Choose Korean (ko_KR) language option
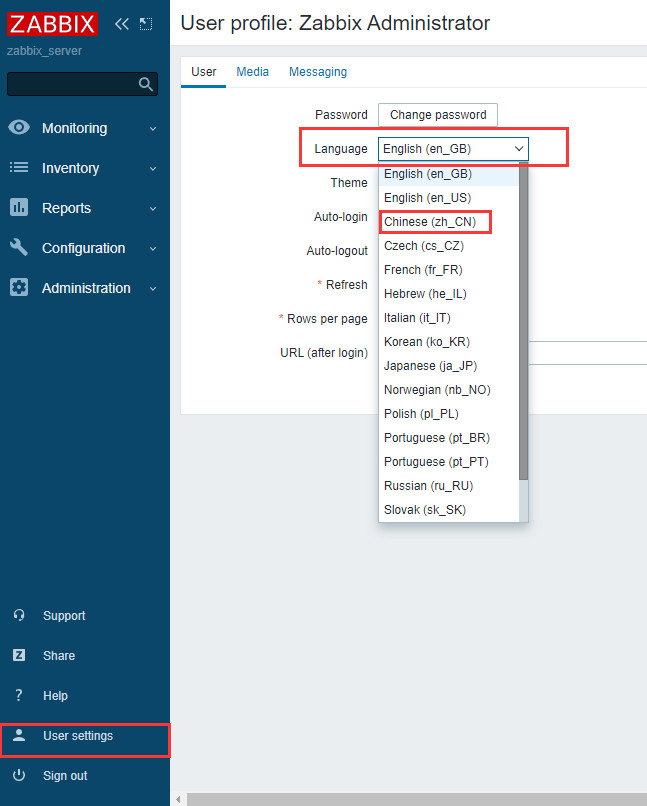Viewport: 647px width, 806px height. 449,342
